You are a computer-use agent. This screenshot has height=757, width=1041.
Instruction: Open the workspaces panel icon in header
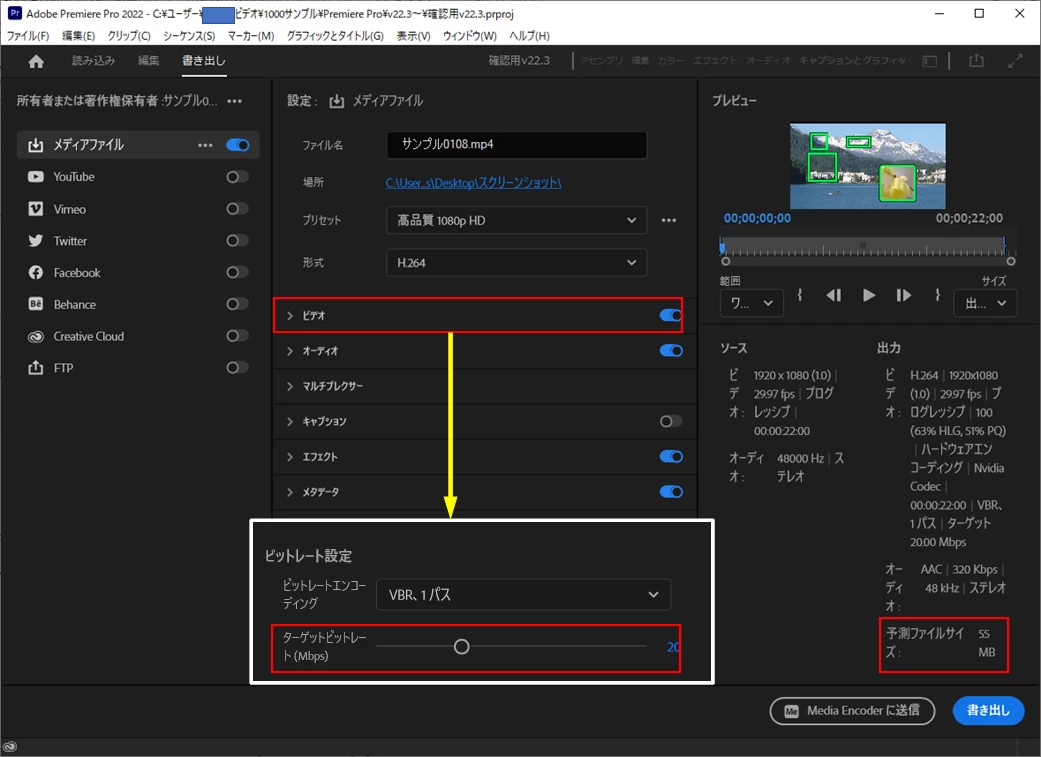click(929, 61)
